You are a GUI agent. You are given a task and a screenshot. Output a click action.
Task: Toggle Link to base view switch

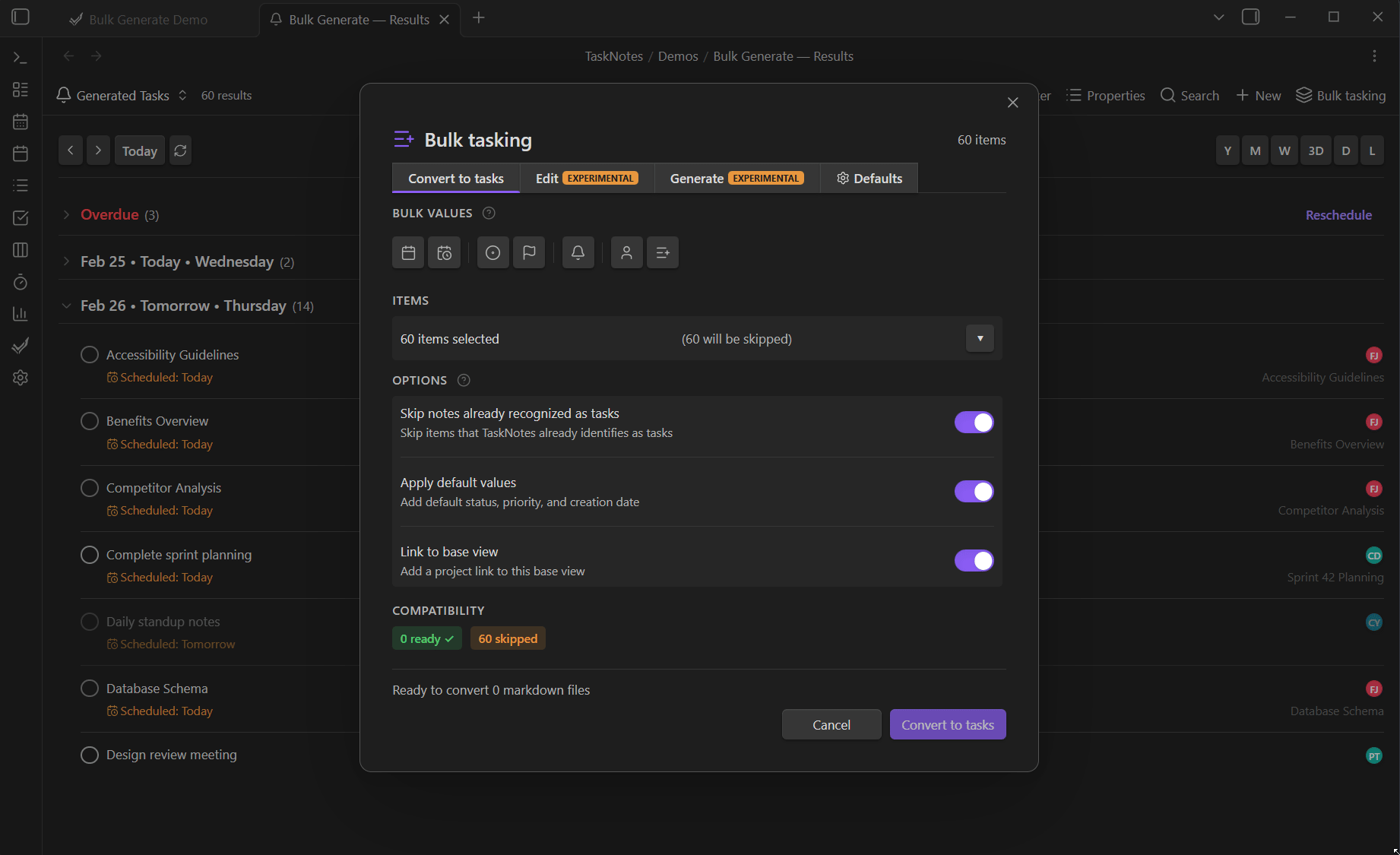click(974, 561)
